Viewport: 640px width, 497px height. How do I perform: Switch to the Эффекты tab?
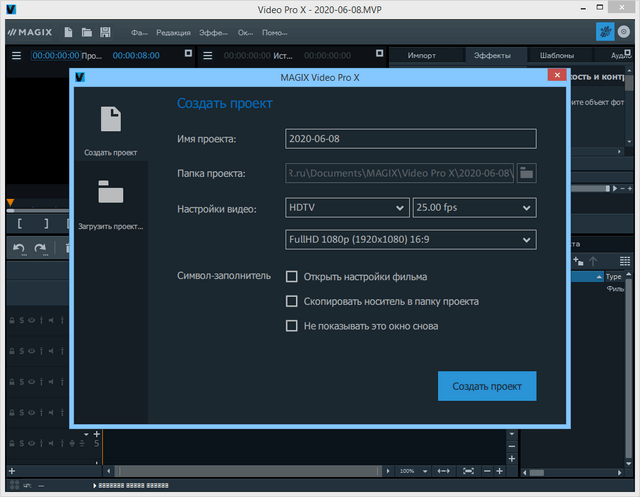point(492,55)
